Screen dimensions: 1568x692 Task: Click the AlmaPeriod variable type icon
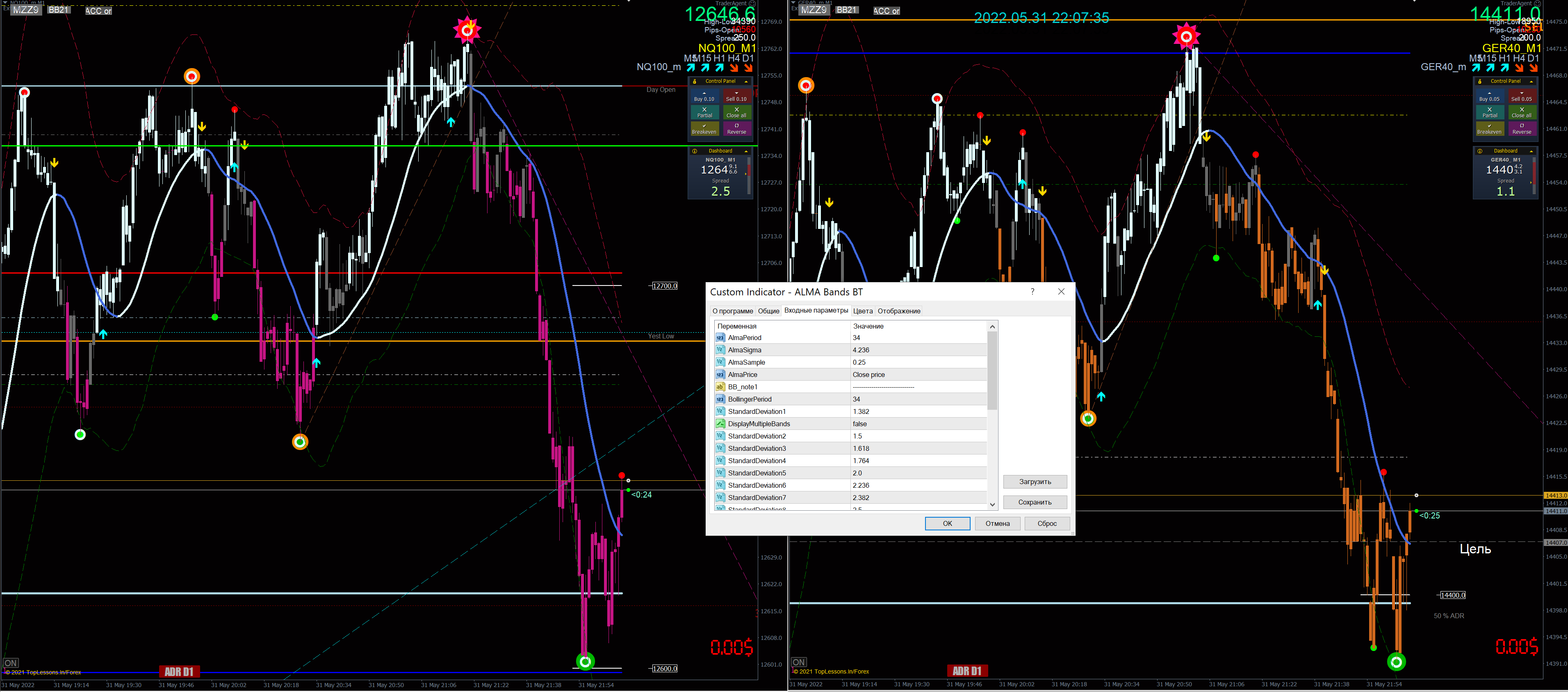click(720, 338)
